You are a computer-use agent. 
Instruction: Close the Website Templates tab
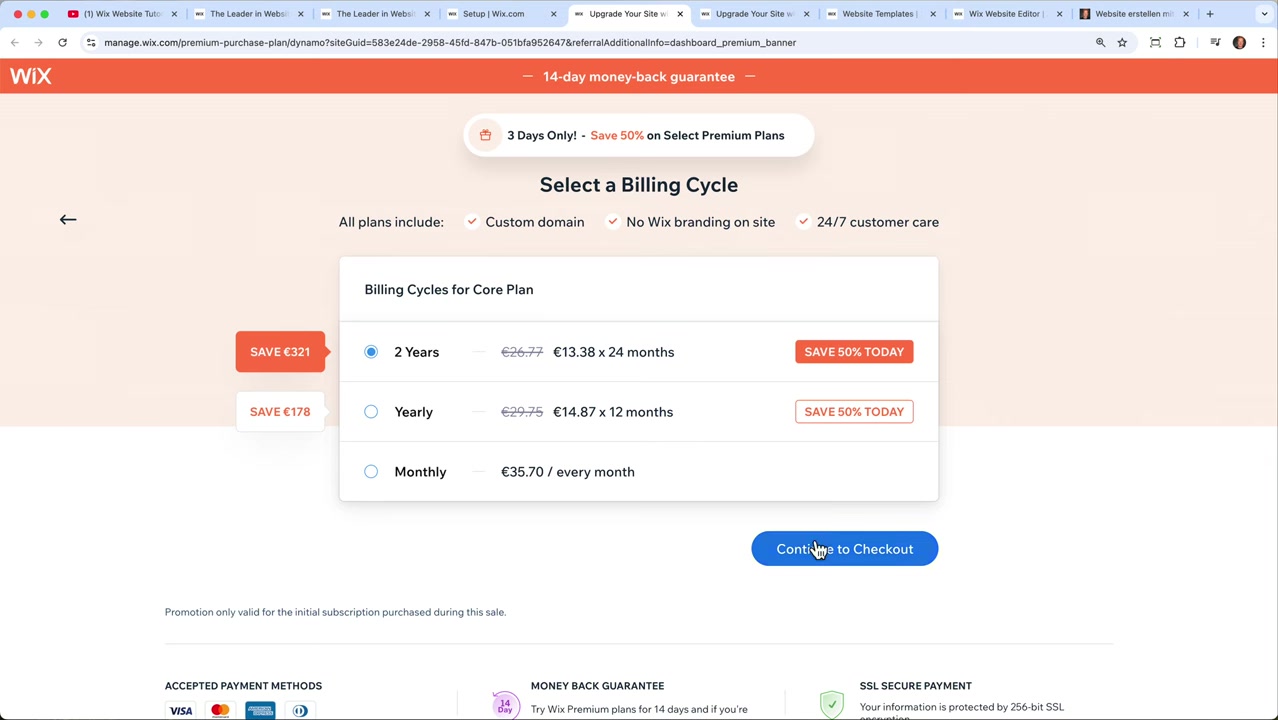tap(933, 14)
